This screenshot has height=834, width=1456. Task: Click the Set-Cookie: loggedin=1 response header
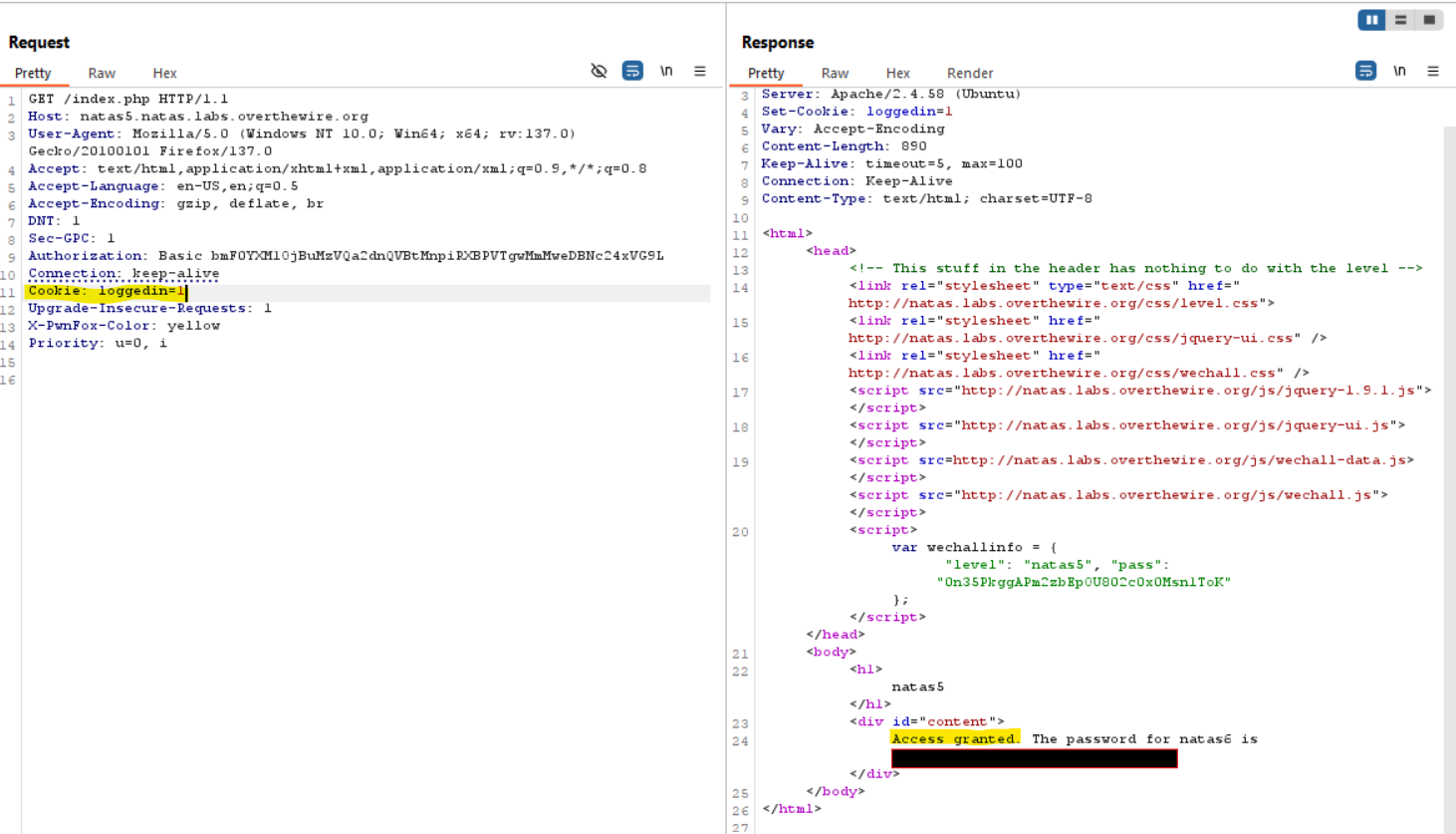pos(856,112)
